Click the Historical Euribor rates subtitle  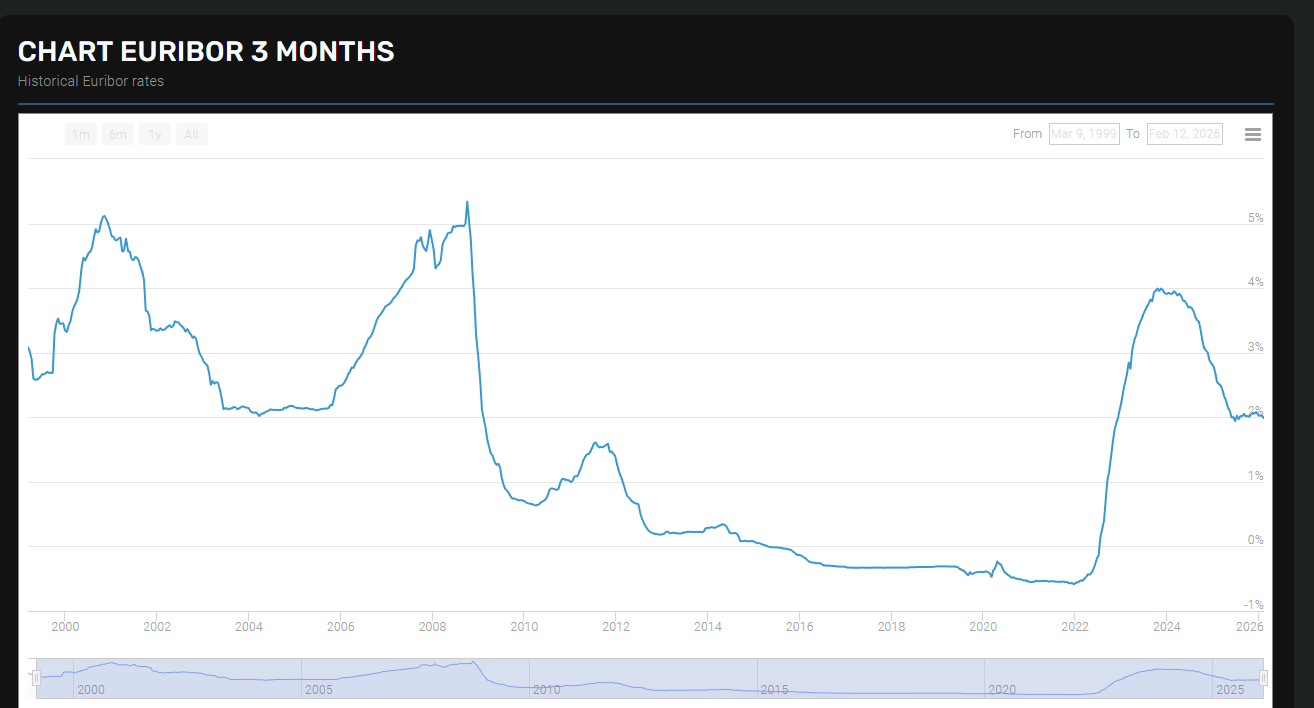click(91, 81)
